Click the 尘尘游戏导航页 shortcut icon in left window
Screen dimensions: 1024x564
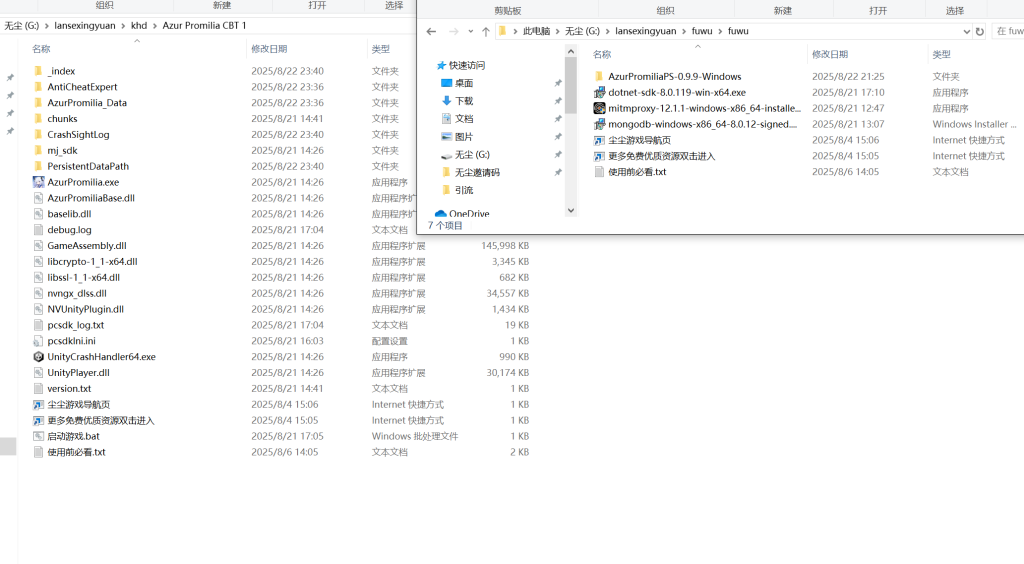tap(38, 404)
